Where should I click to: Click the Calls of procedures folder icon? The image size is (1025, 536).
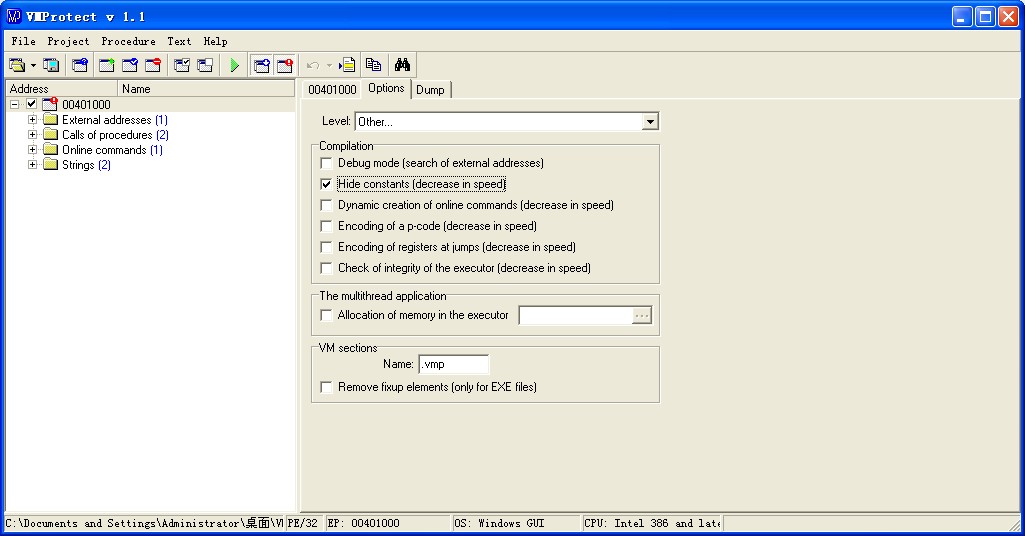(x=50, y=134)
